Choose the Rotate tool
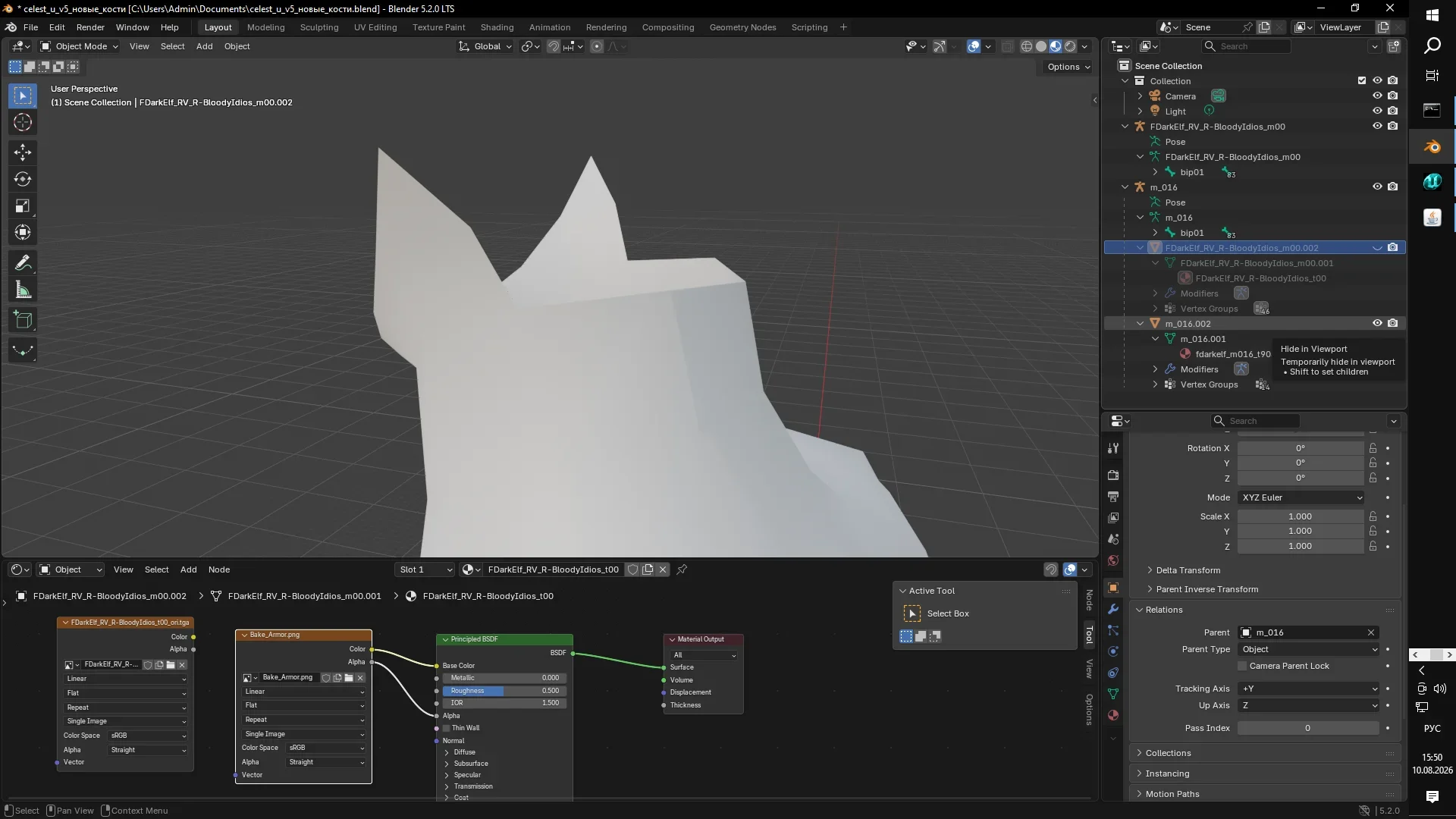Viewport: 1456px width, 819px height. 23,180
